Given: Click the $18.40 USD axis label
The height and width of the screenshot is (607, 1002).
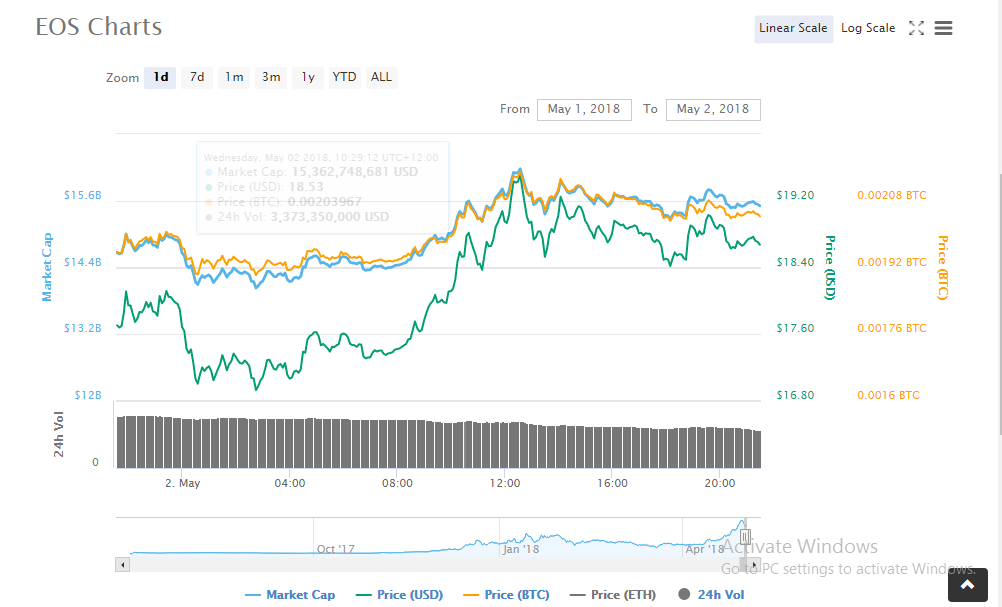Looking at the screenshot, I should tap(796, 263).
